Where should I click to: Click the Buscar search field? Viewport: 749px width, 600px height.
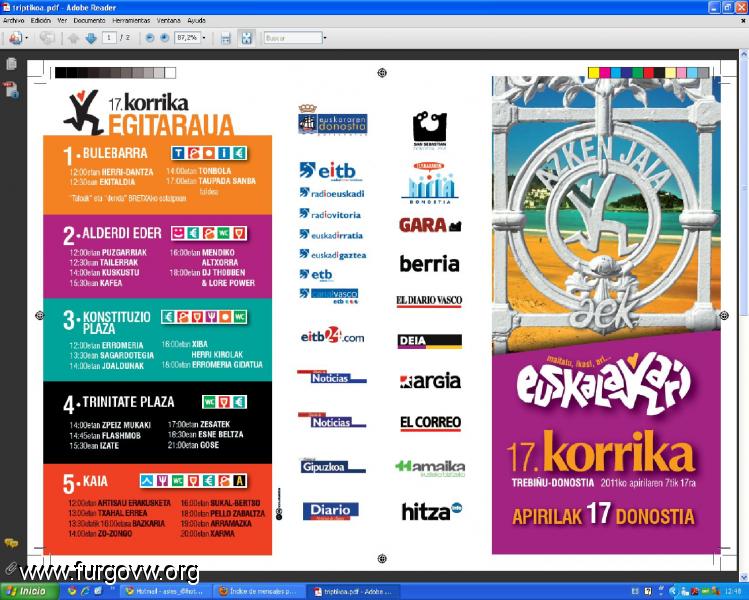(293, 38)
